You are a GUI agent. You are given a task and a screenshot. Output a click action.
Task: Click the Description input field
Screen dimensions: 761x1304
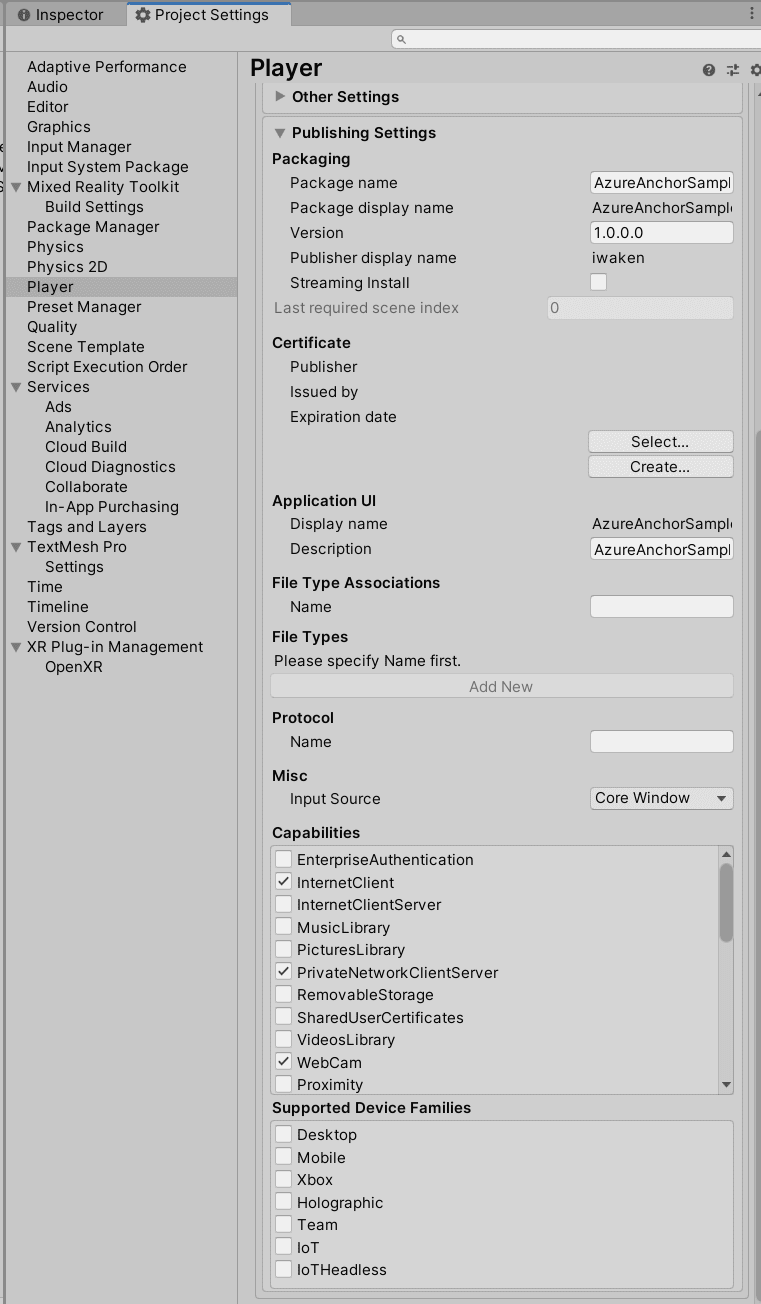(662, 549)
